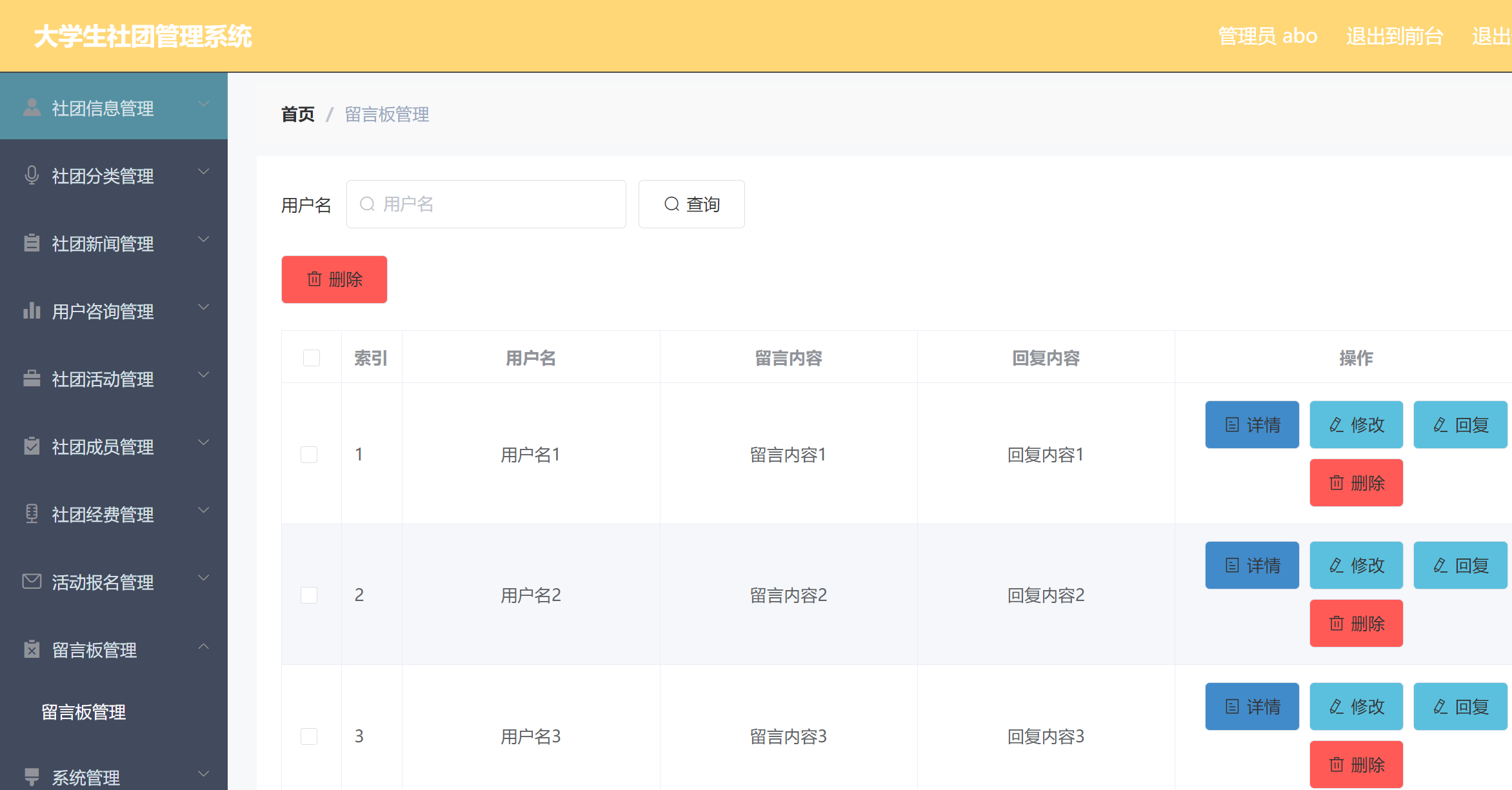Image resolution: width=1512 pixels, height=790 pixels.
Task: Click the news icon next to 社团新闻管理
Action: pos(32,241)
